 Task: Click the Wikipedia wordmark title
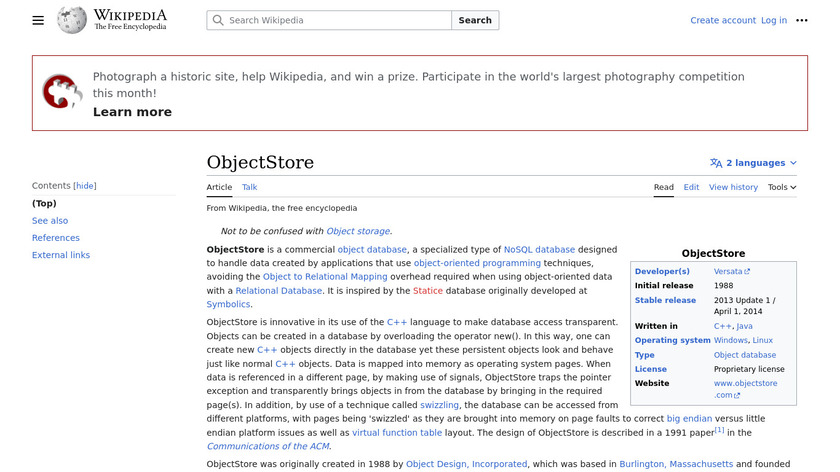click(130, 16)
